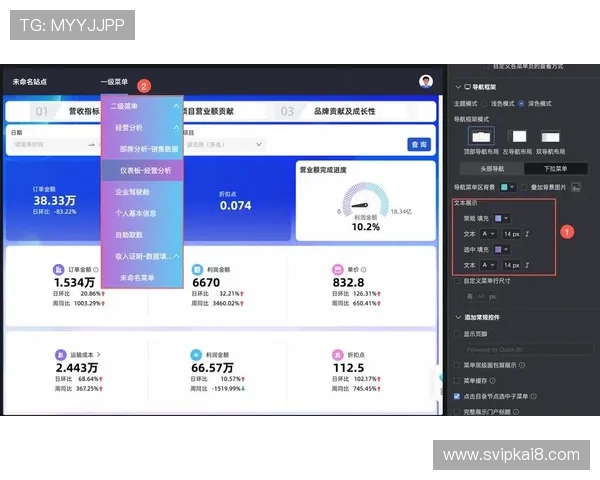Open text color dropdown for 选中 text

point(488,265)
